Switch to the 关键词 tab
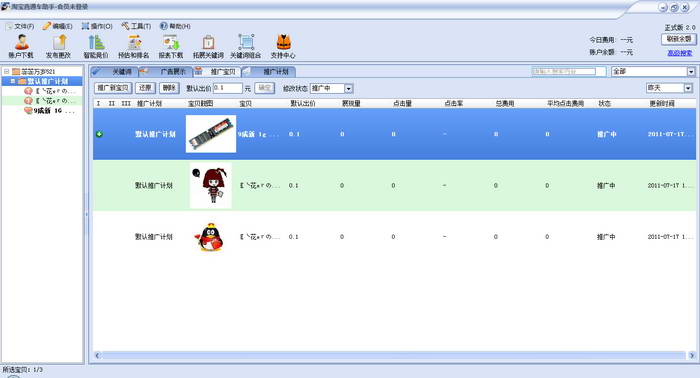The width and height of the screenshot is (700, 378). [x=115, y=71]
